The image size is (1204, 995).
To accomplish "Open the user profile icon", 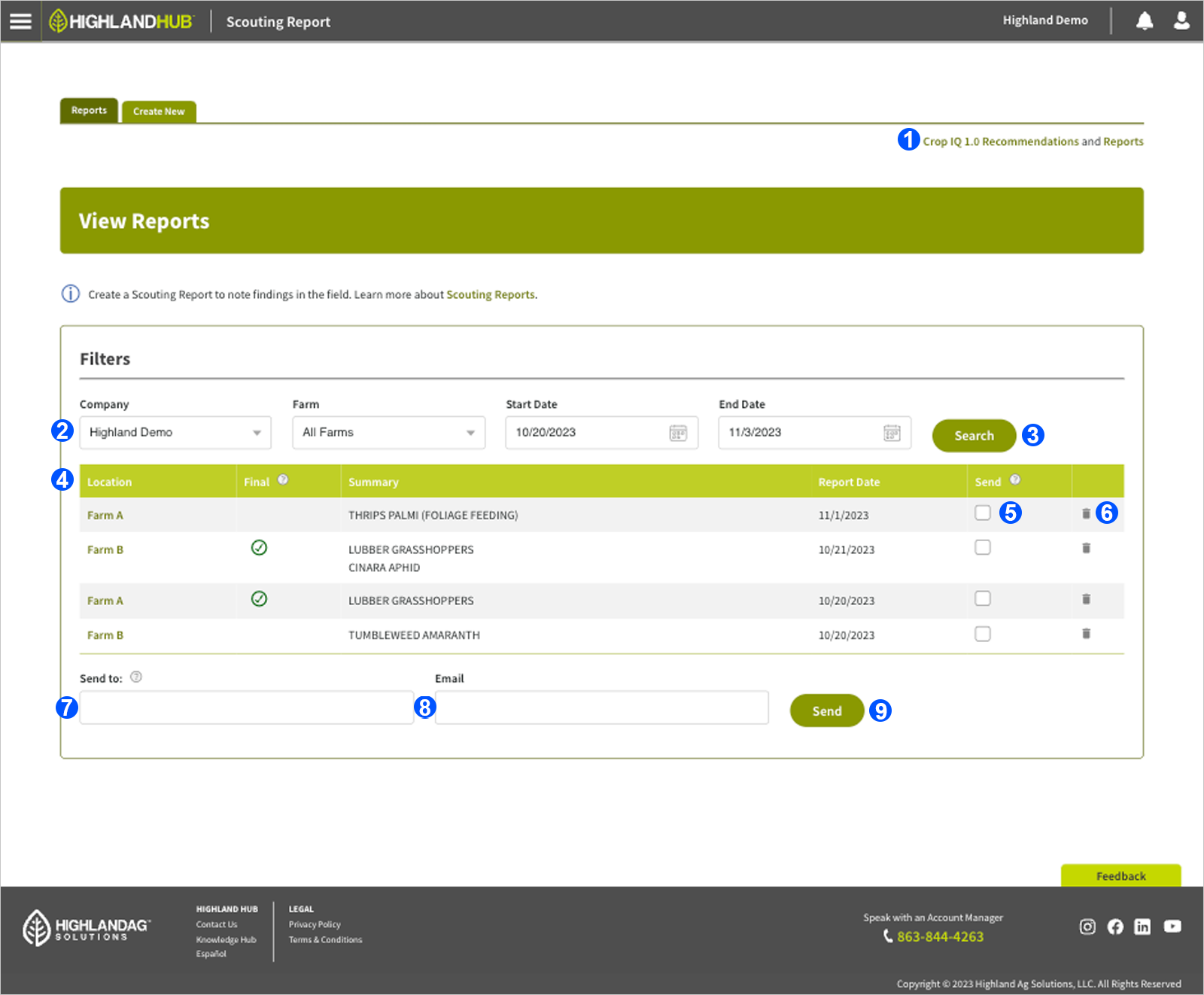I will pos(1180,20).
